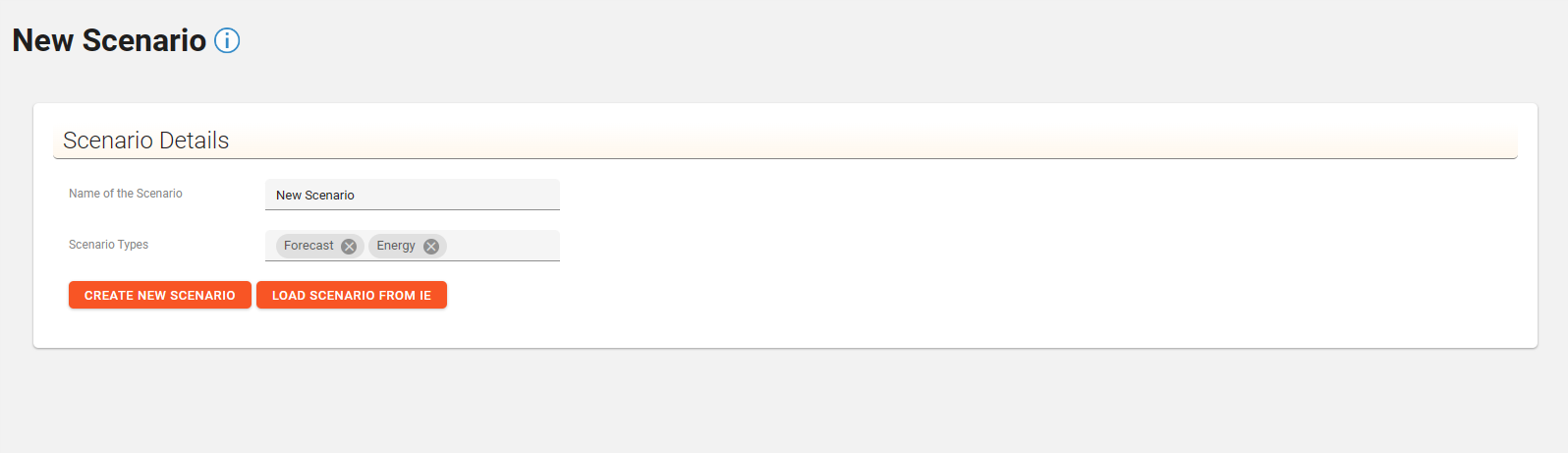Remove the Forecast scenario type chip

coord(349,247)
